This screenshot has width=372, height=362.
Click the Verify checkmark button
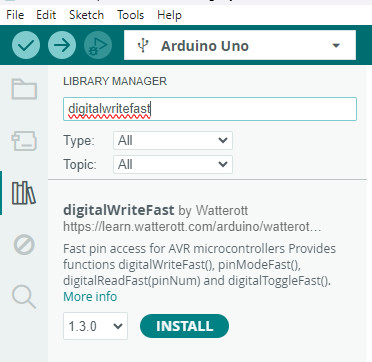[x=26, y=45]
